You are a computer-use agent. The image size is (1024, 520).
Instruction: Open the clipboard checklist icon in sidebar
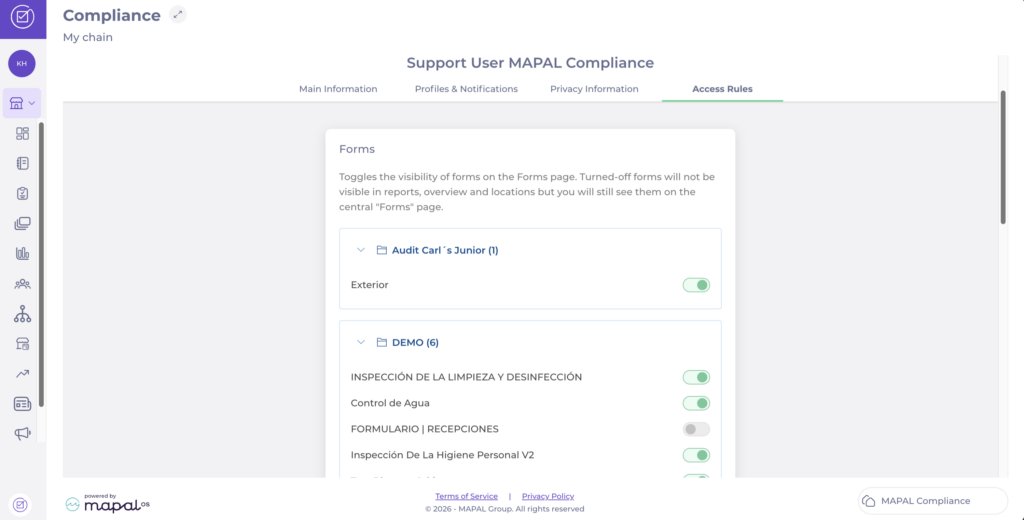23,193
